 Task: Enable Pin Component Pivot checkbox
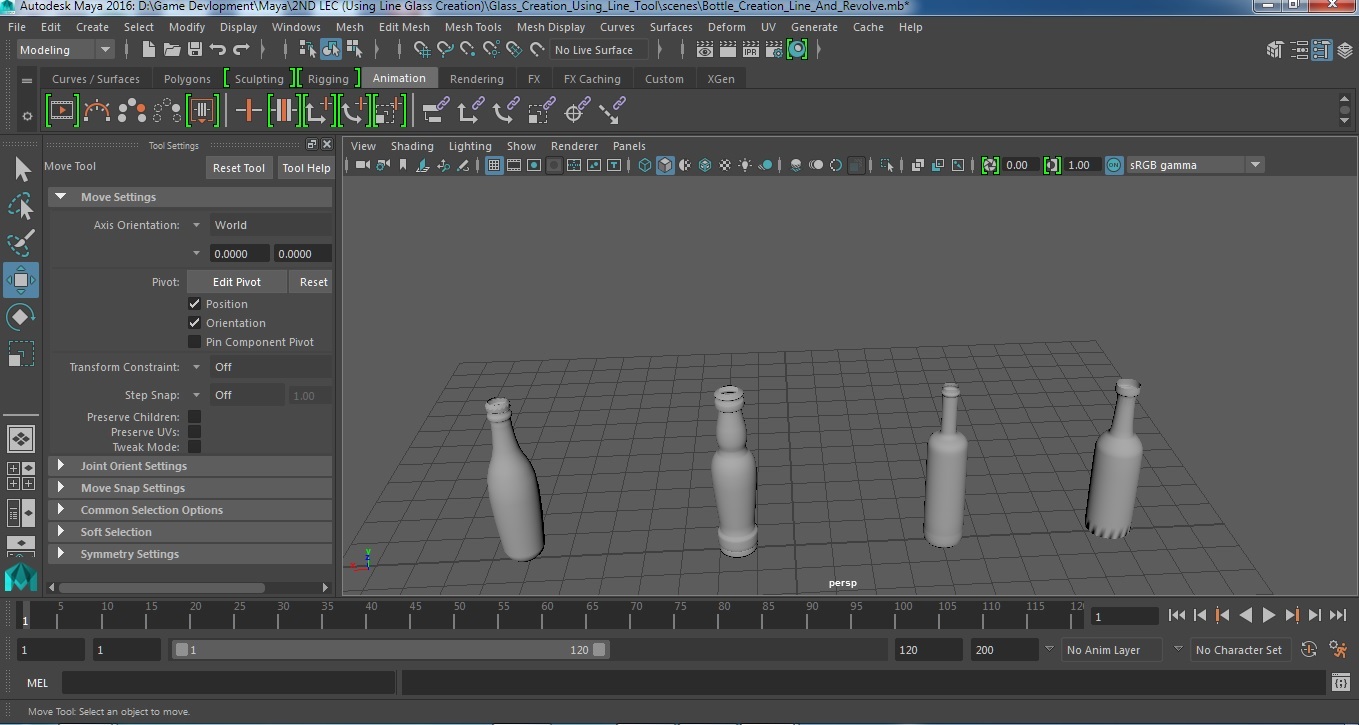click(195, 342)
